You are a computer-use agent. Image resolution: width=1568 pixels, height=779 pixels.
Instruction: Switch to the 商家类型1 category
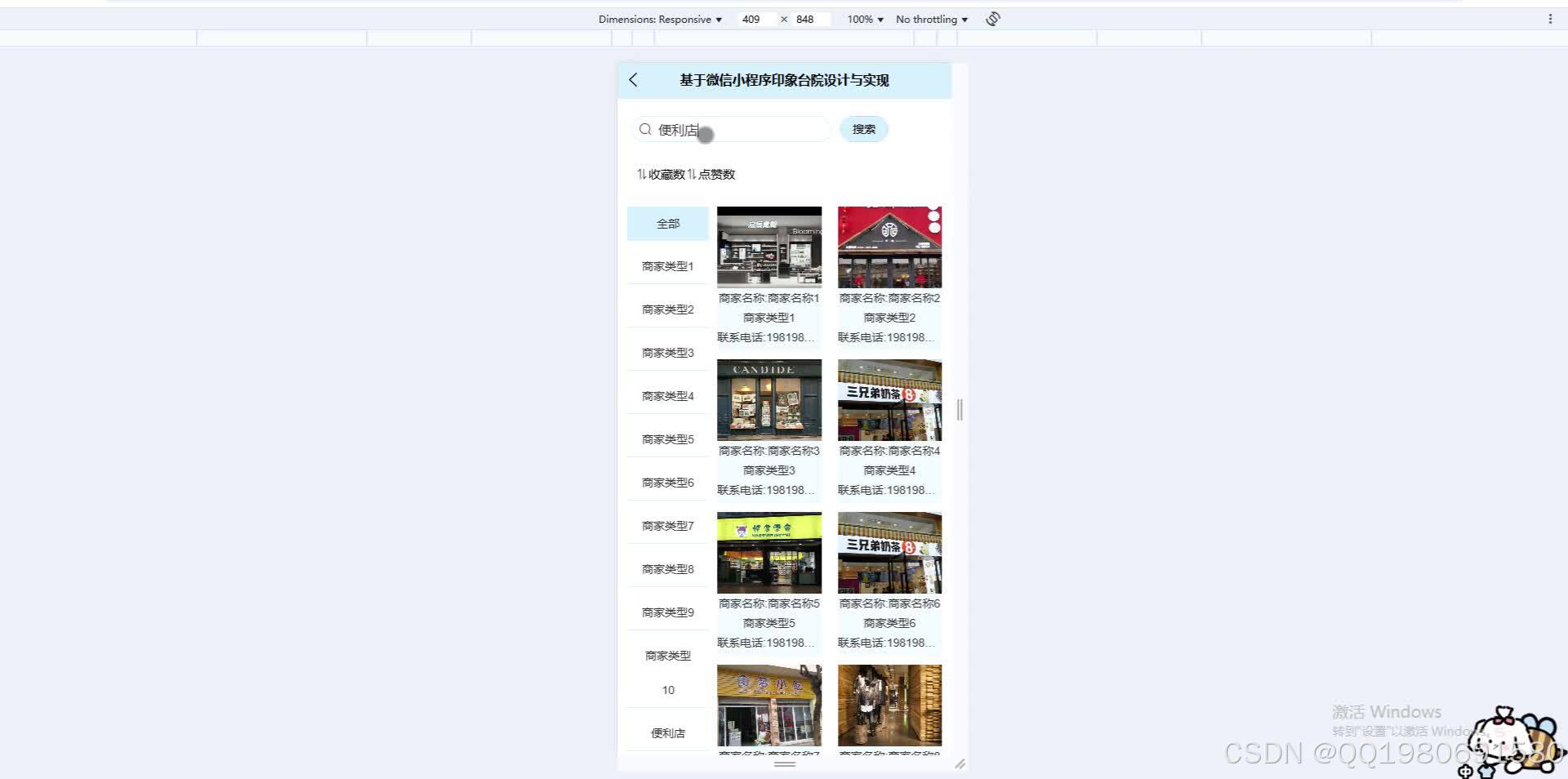(666, 266)
